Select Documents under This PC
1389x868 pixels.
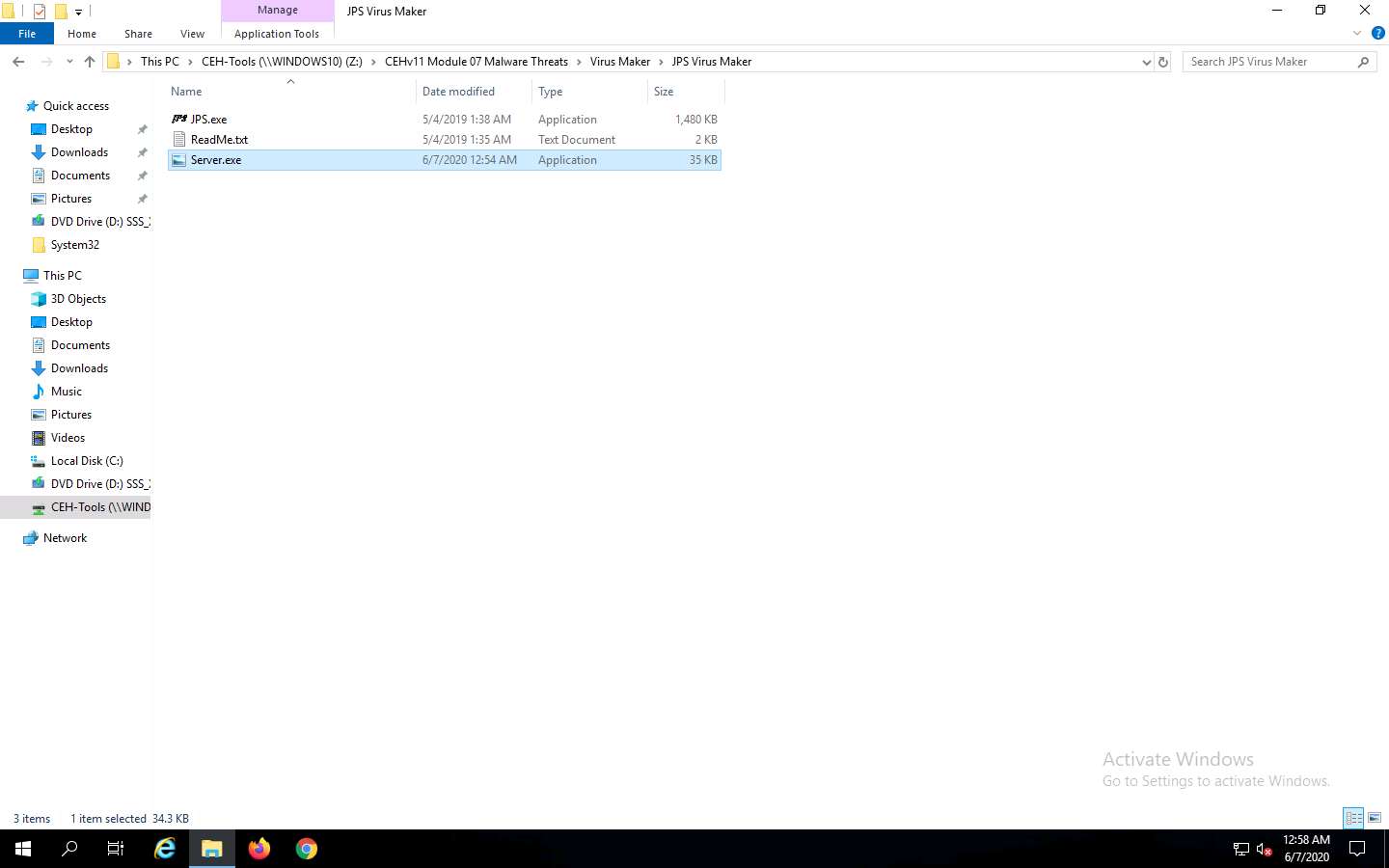click(80, 345)
